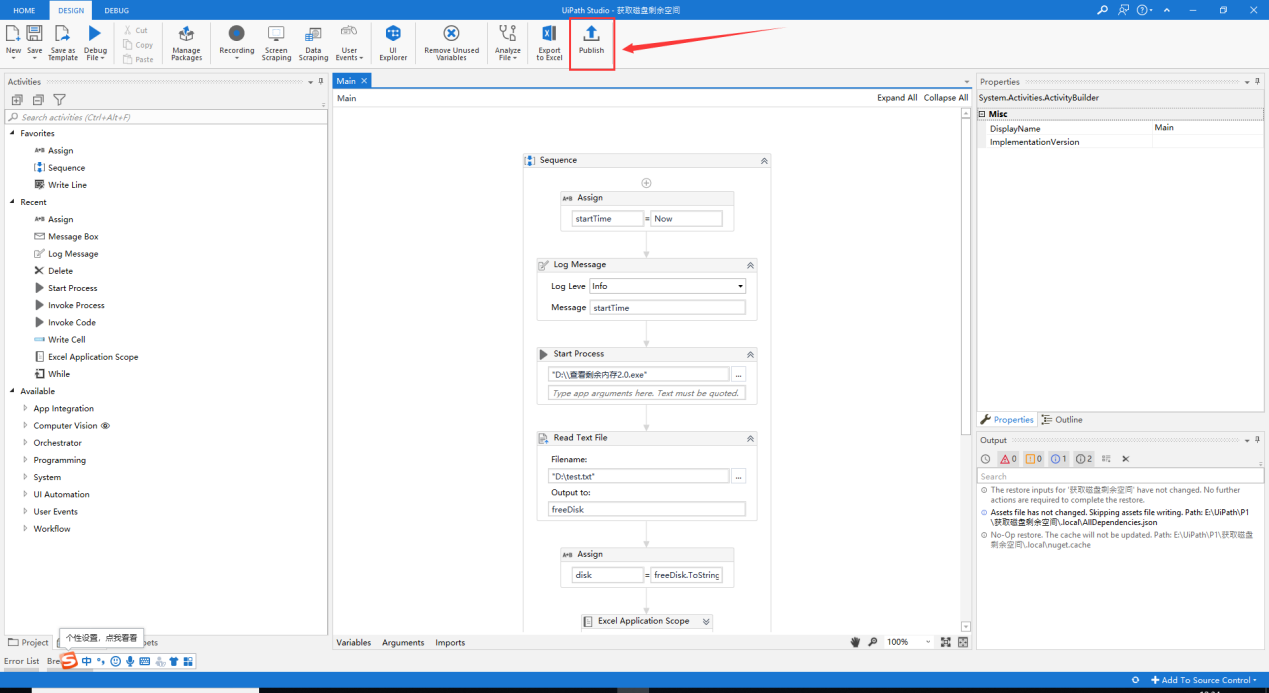Toggle timestamps in the Output panel
The image size is (1269, 693).
point(985,458)
